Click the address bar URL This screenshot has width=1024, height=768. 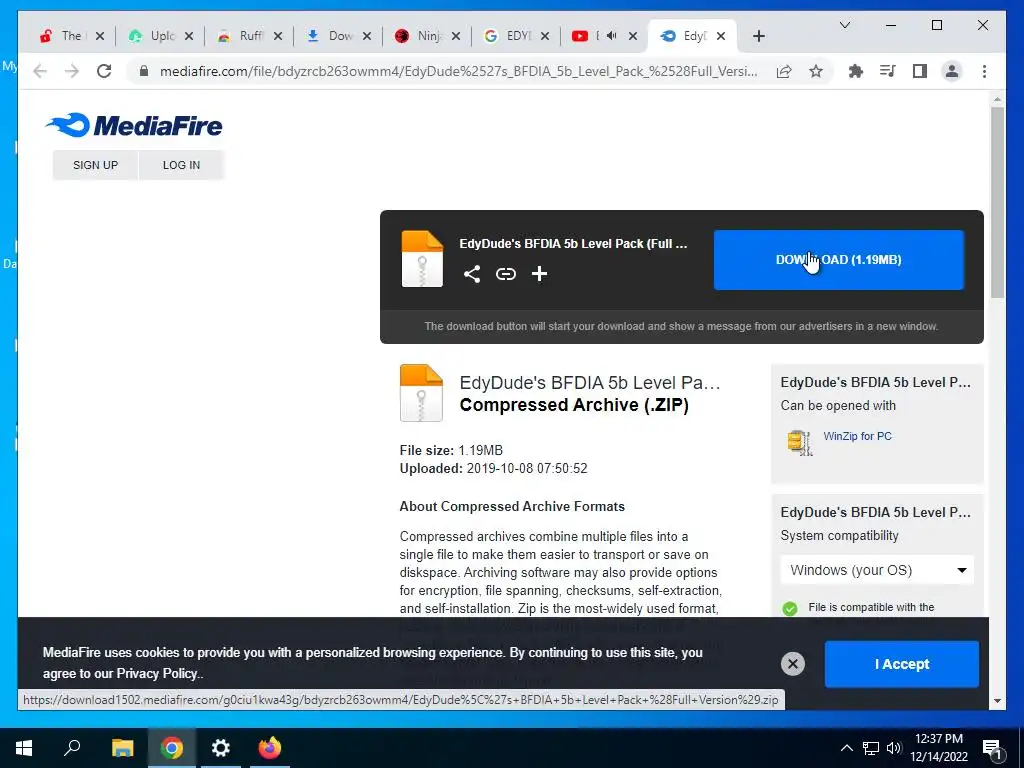(x=458, y=71)
